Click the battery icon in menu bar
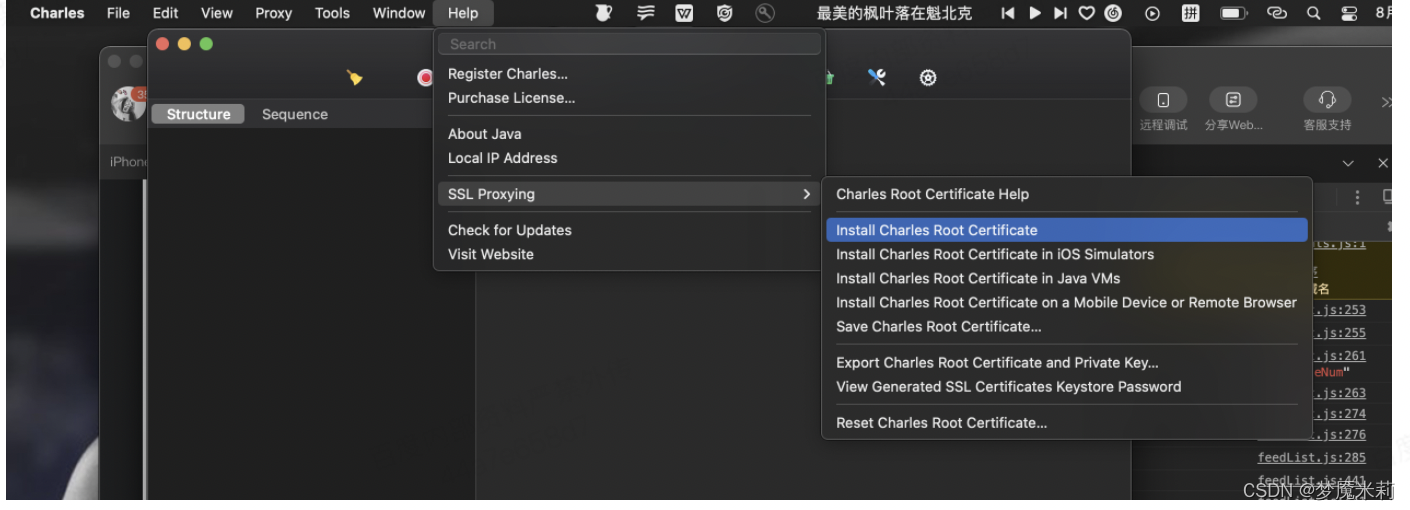The width and height of the screenshot is (1410, 510). [x=1233, y=13]
